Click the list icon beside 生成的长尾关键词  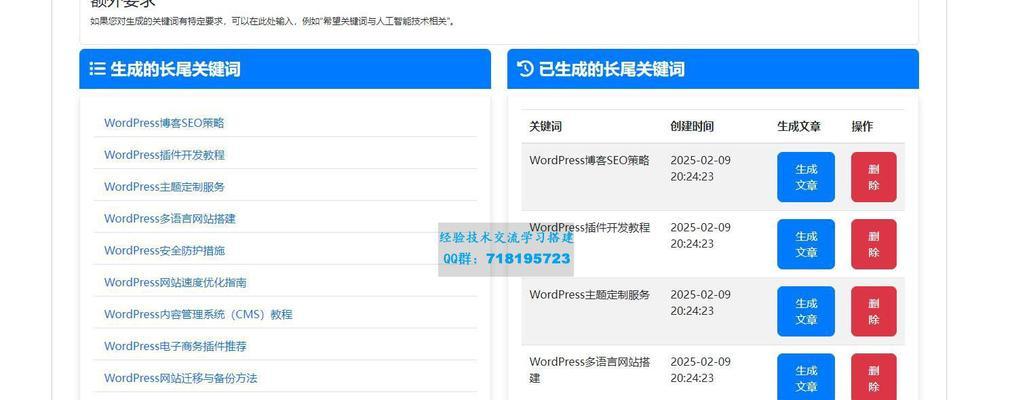pyautogui.click(x=97, y=69)
